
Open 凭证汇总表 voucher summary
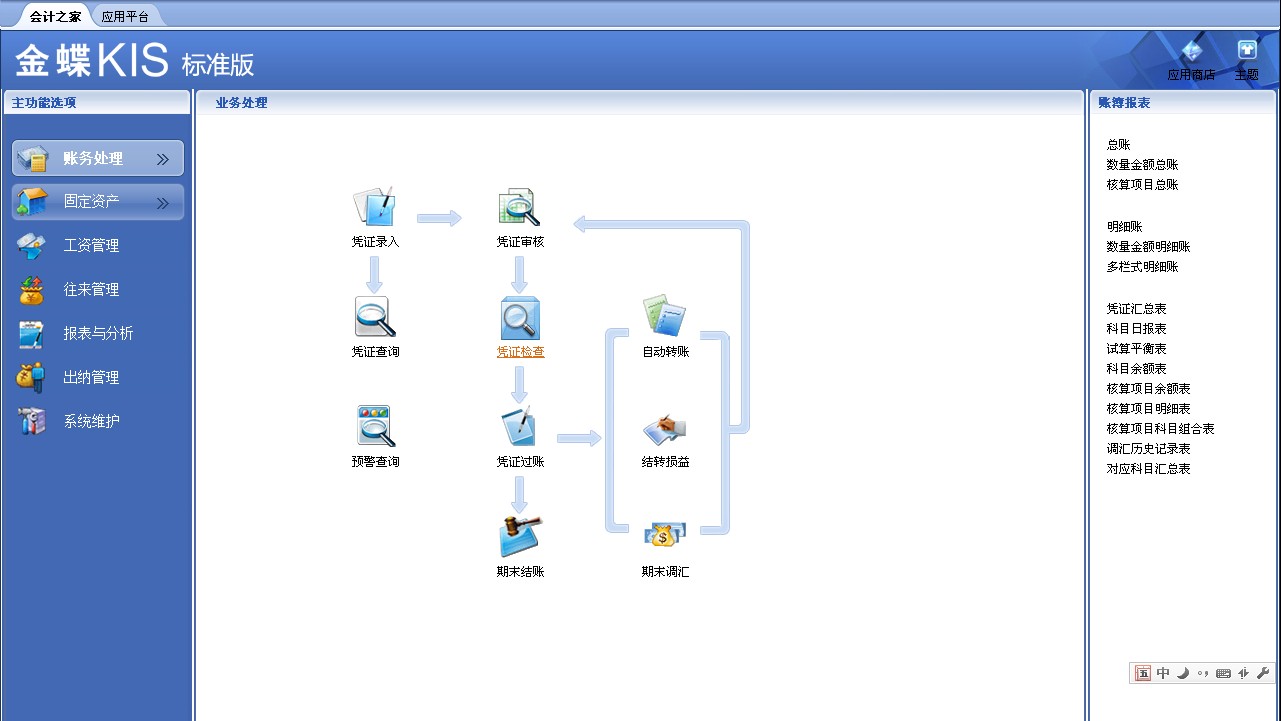(x=1136, y=309)
